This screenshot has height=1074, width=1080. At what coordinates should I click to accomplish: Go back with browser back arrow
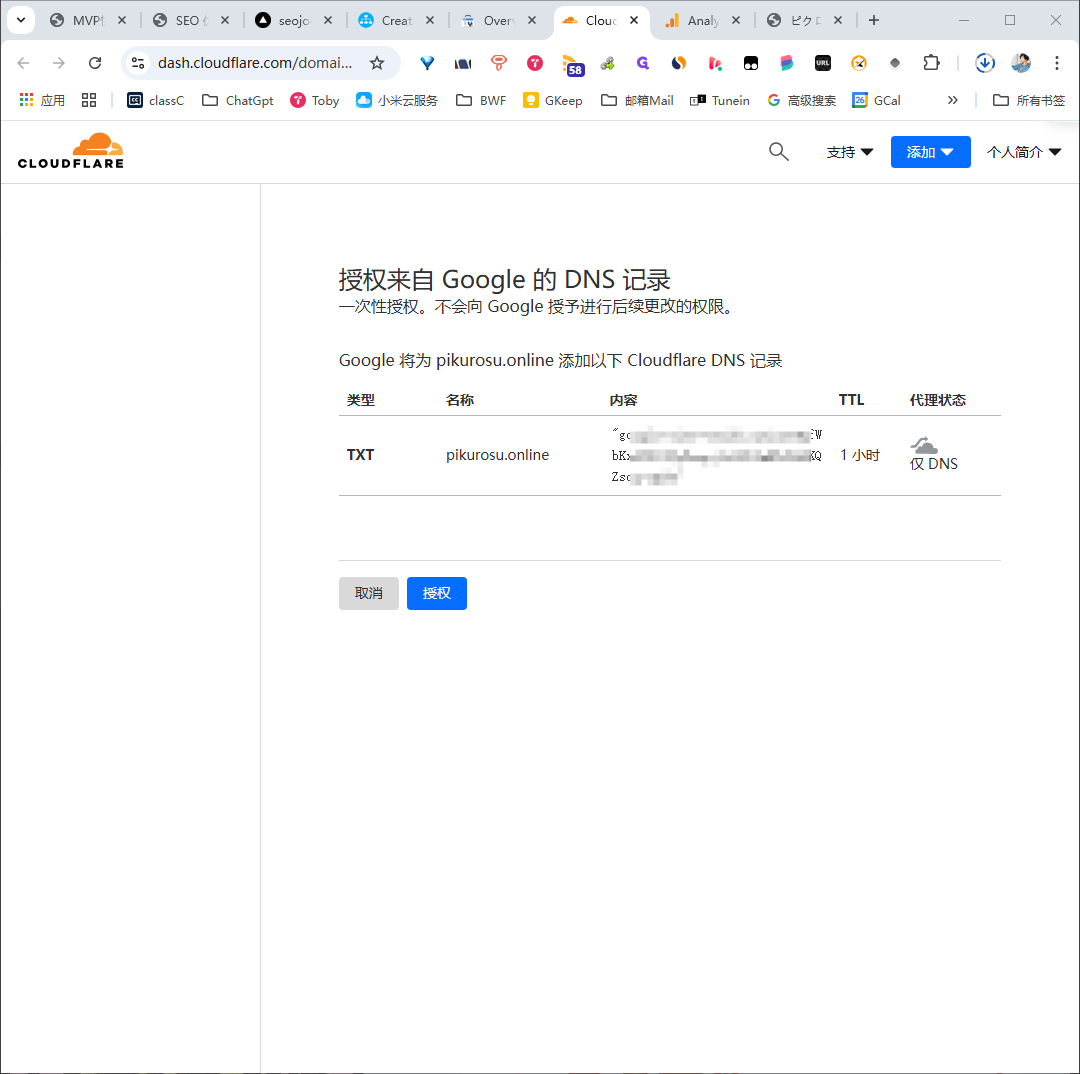point(23,63)
